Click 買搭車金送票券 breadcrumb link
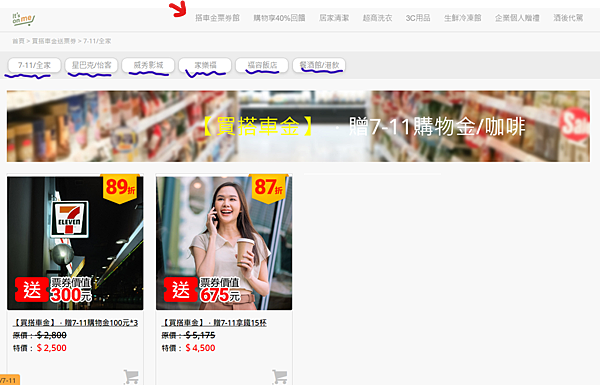Image resolution: width=600 pixels, height=385 pixels. point(54,41)
